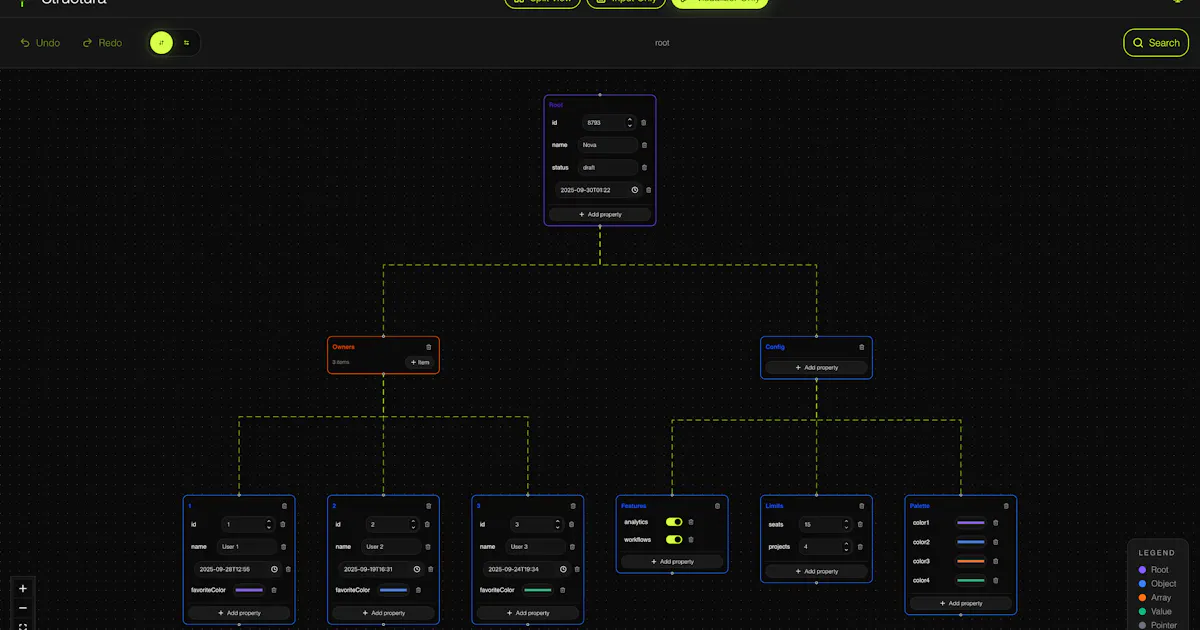This screenshot has height=630, width=1200.
Task: Open the Search button
Action: click(x=1156, y=43)
